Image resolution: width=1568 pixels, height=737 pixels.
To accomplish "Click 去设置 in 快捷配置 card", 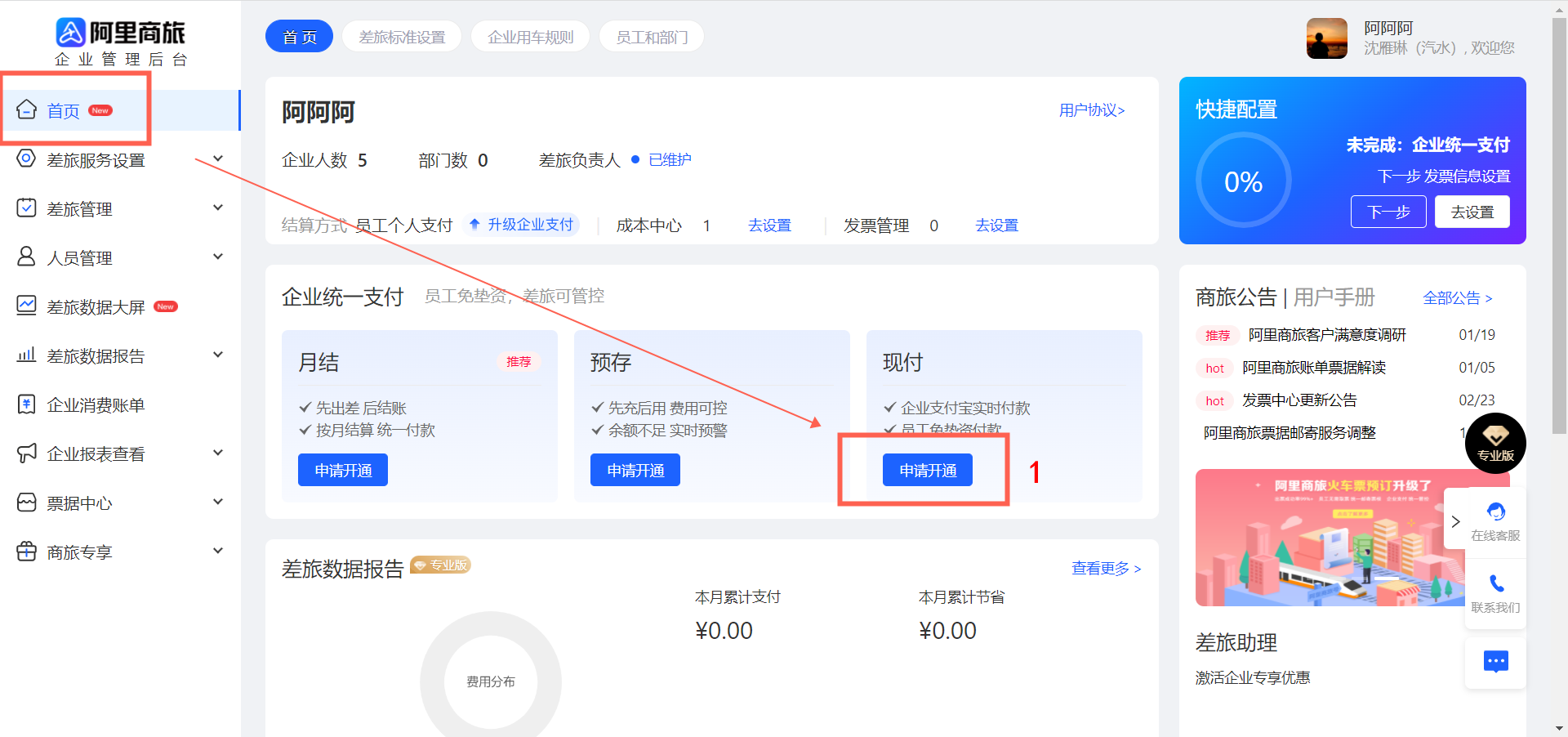I will click(1472, 212).
